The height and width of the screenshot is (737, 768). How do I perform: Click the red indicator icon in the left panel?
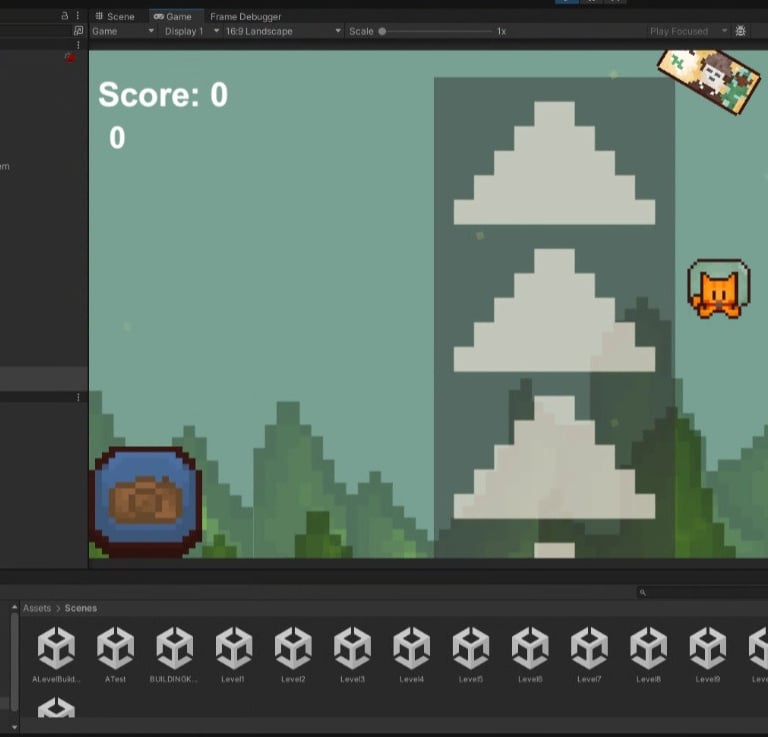point(70,58)
